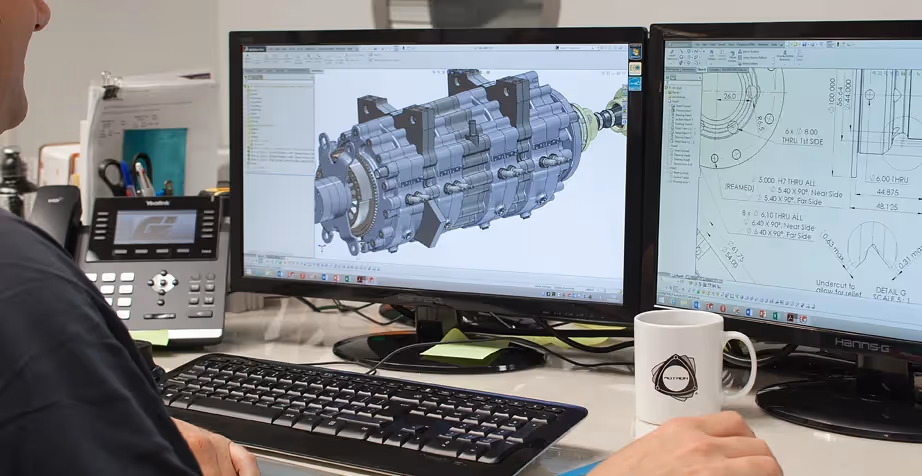Screen dimensions: 922x476
Task: Select the 'R6.5' radius dimension
Action: (x=760, y=123)
